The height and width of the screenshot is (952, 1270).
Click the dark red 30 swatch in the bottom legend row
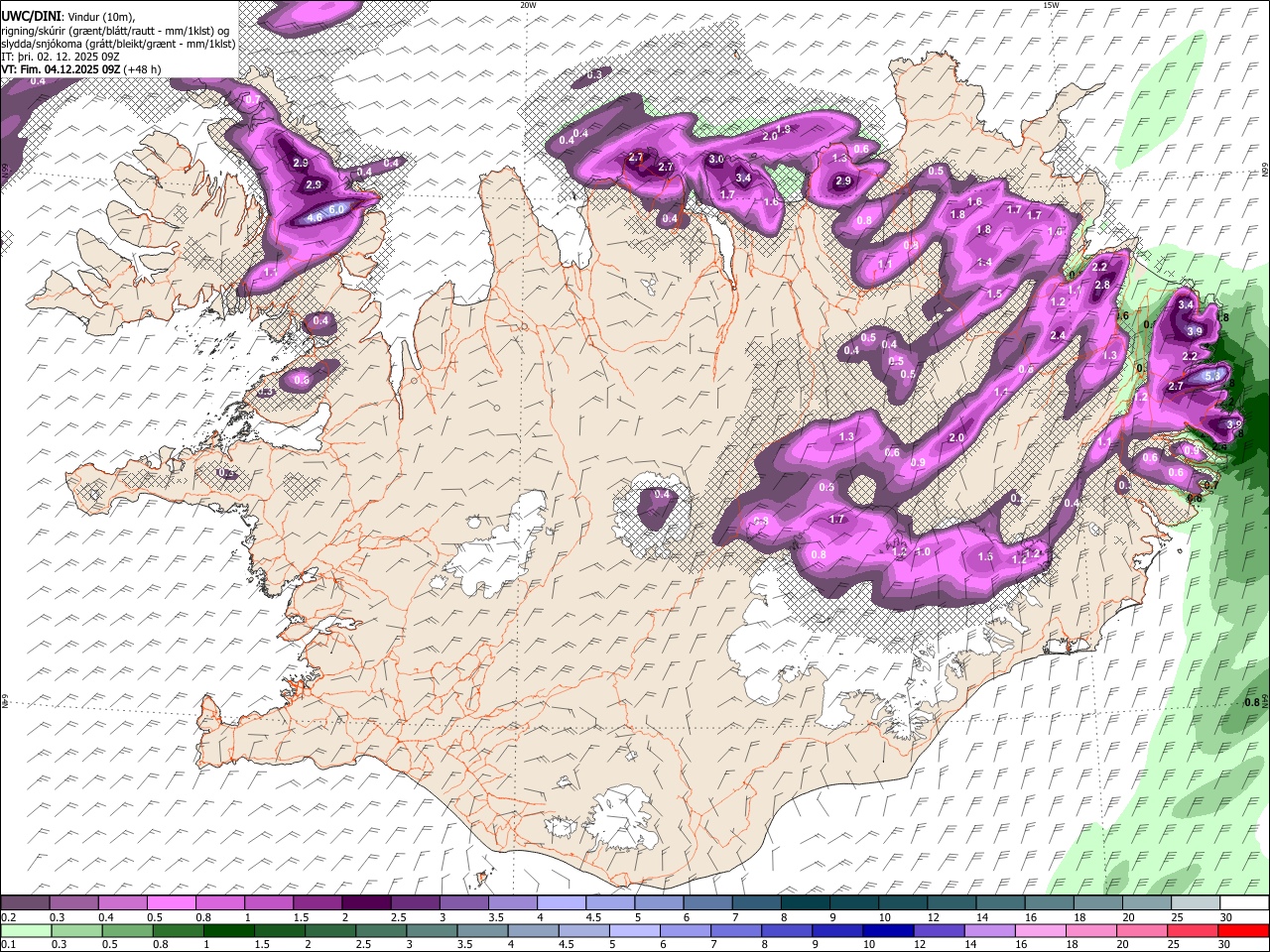1244,930
